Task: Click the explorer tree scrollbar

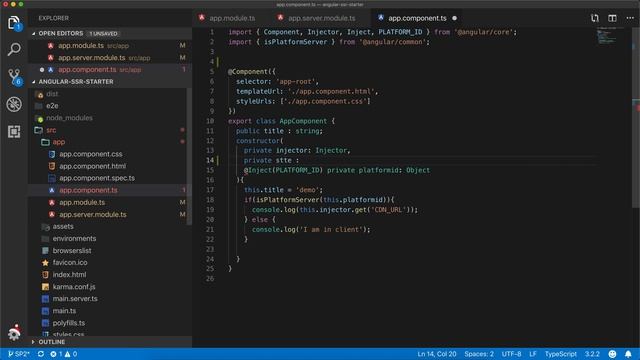Action: pos(189,156)
